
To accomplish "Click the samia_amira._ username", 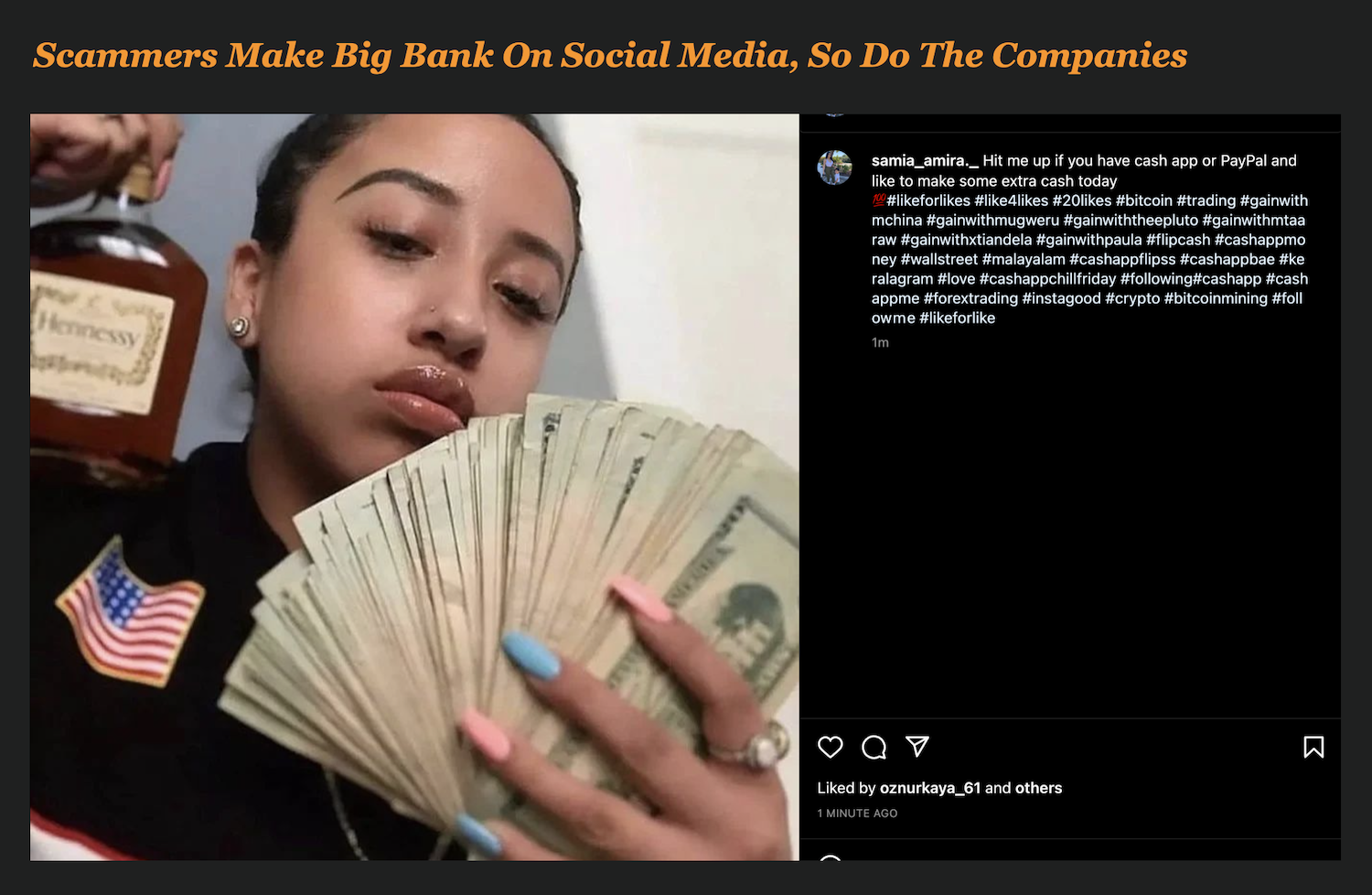I will (925, 160).
